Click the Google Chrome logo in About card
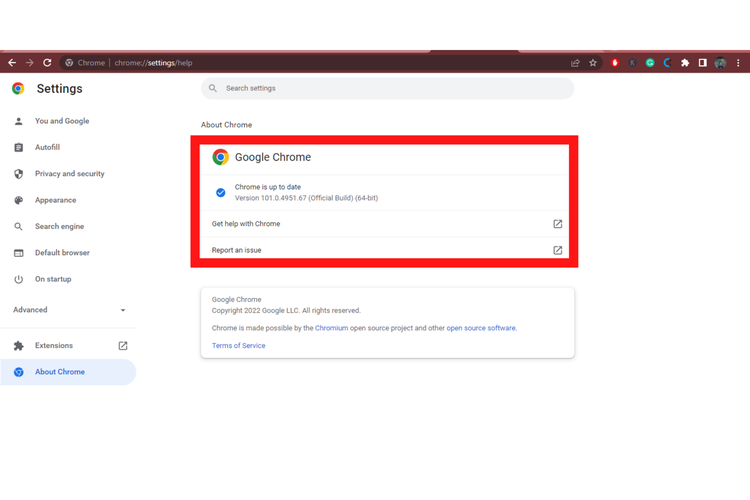Image resolution: width=750 pixels, height=500 pixels. (221, 157)
